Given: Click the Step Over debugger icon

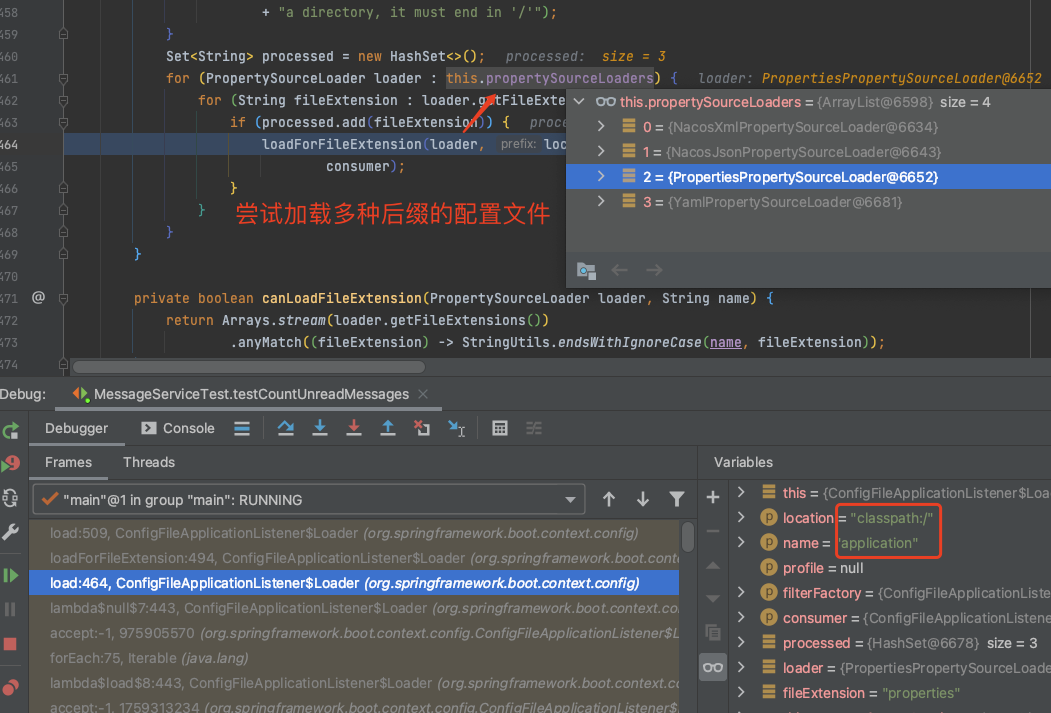Looking at the screenshot, I should point(286,428).
